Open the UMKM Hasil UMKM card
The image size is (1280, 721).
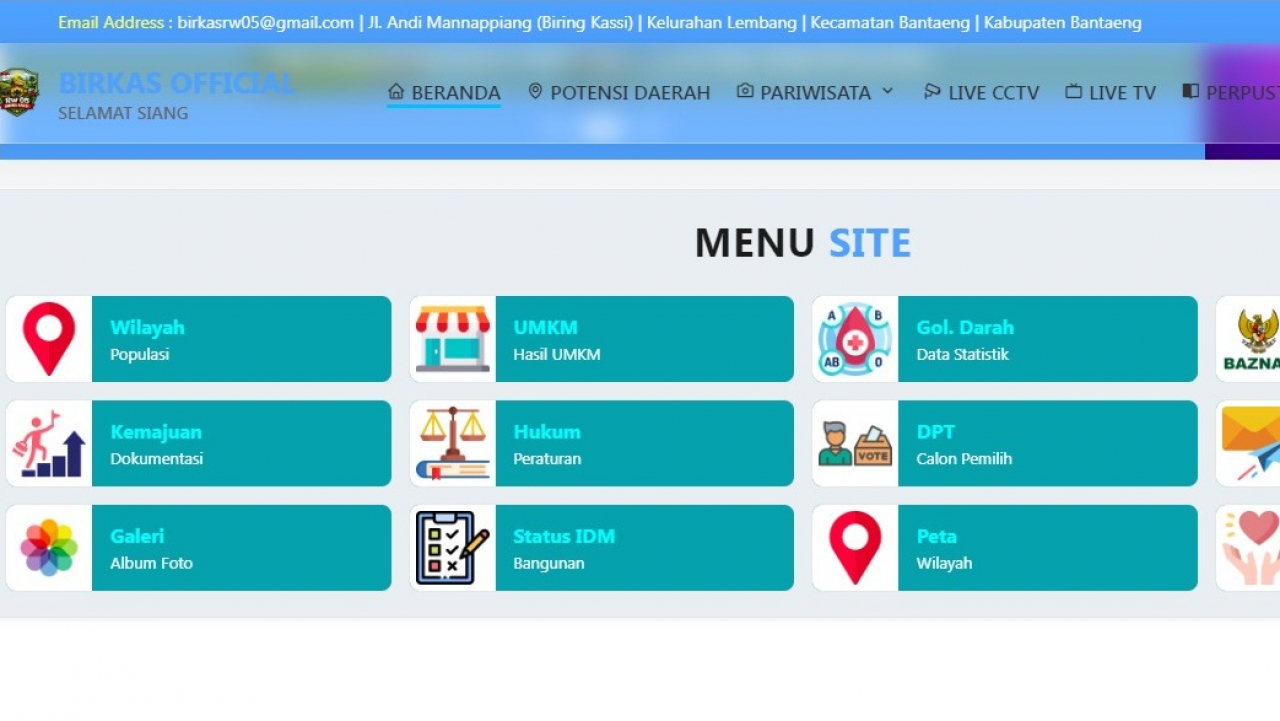[602, 339]
